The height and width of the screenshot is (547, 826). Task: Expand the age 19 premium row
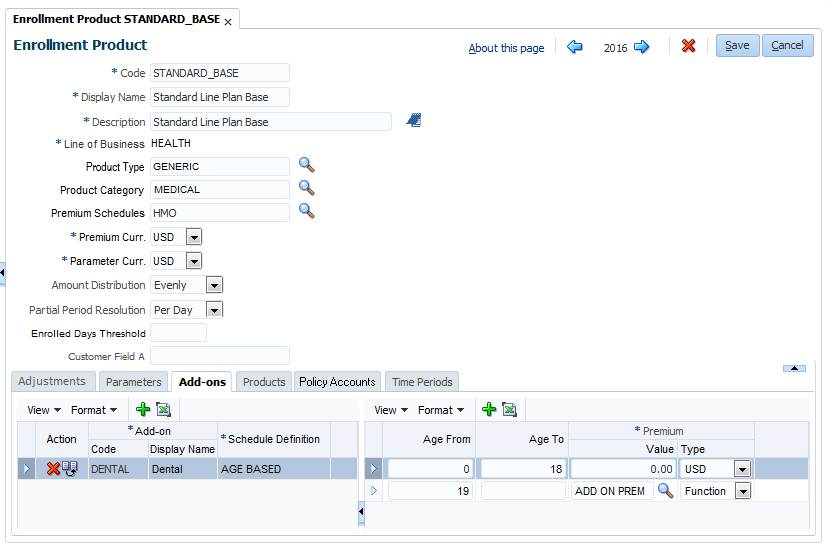point(373,491)
